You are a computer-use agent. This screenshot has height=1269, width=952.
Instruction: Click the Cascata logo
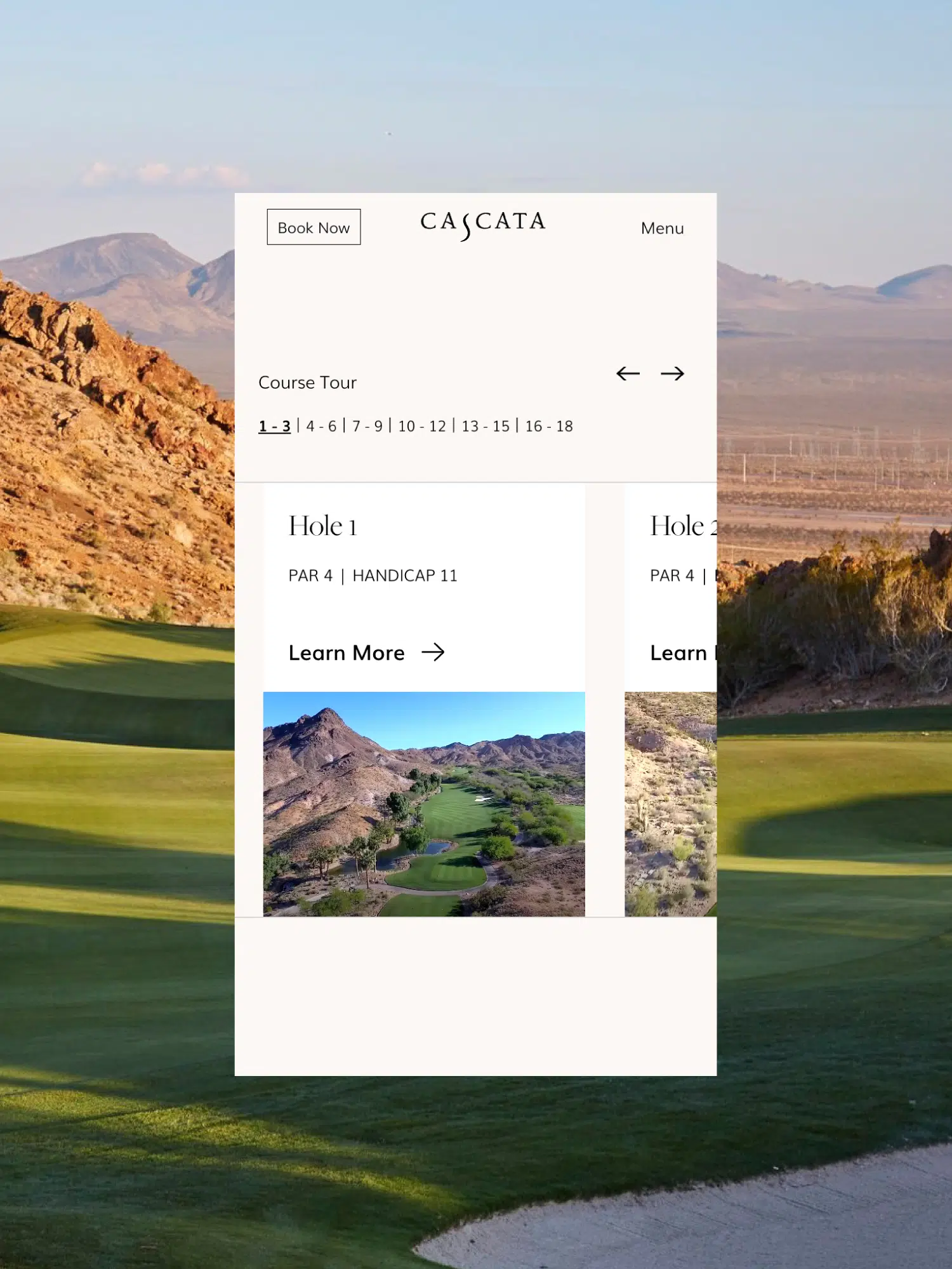[x=482, y=225]
